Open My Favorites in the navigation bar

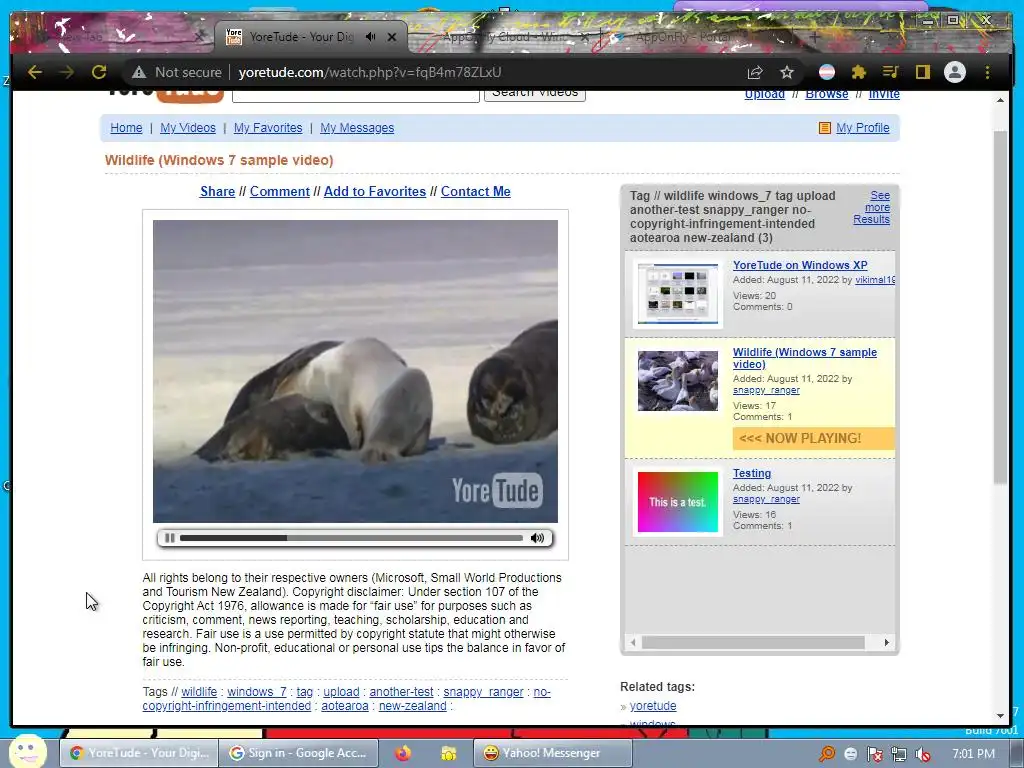click(268, 128)
